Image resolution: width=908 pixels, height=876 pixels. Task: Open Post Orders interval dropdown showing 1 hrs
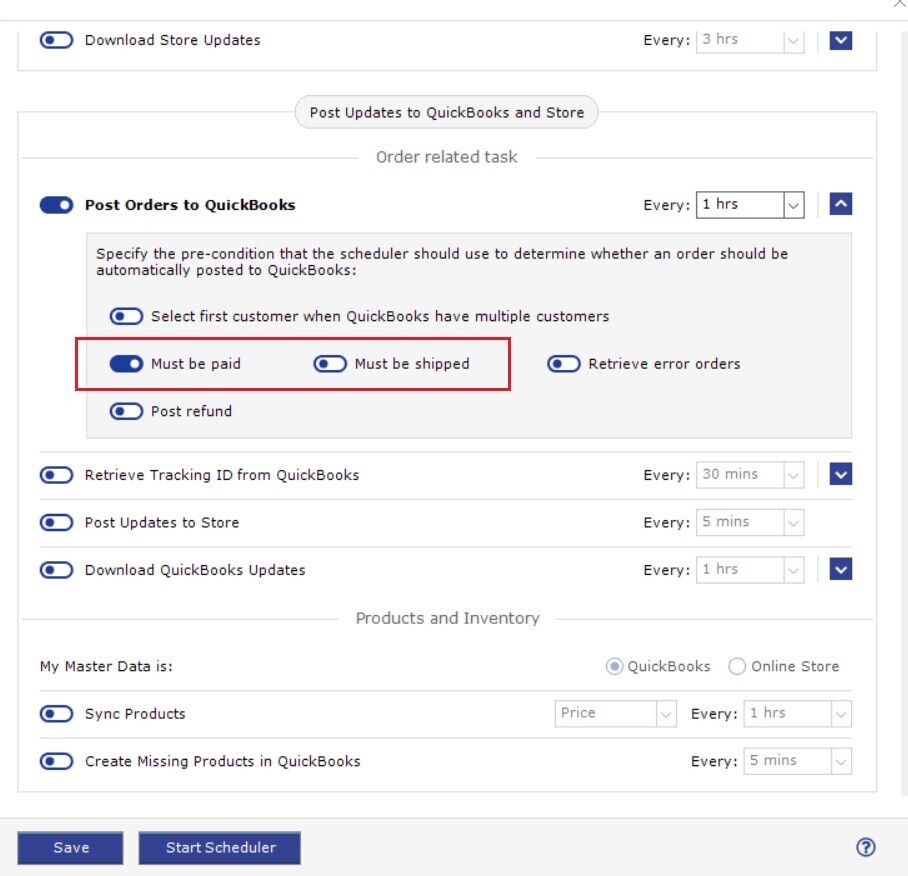coord(750,205)
